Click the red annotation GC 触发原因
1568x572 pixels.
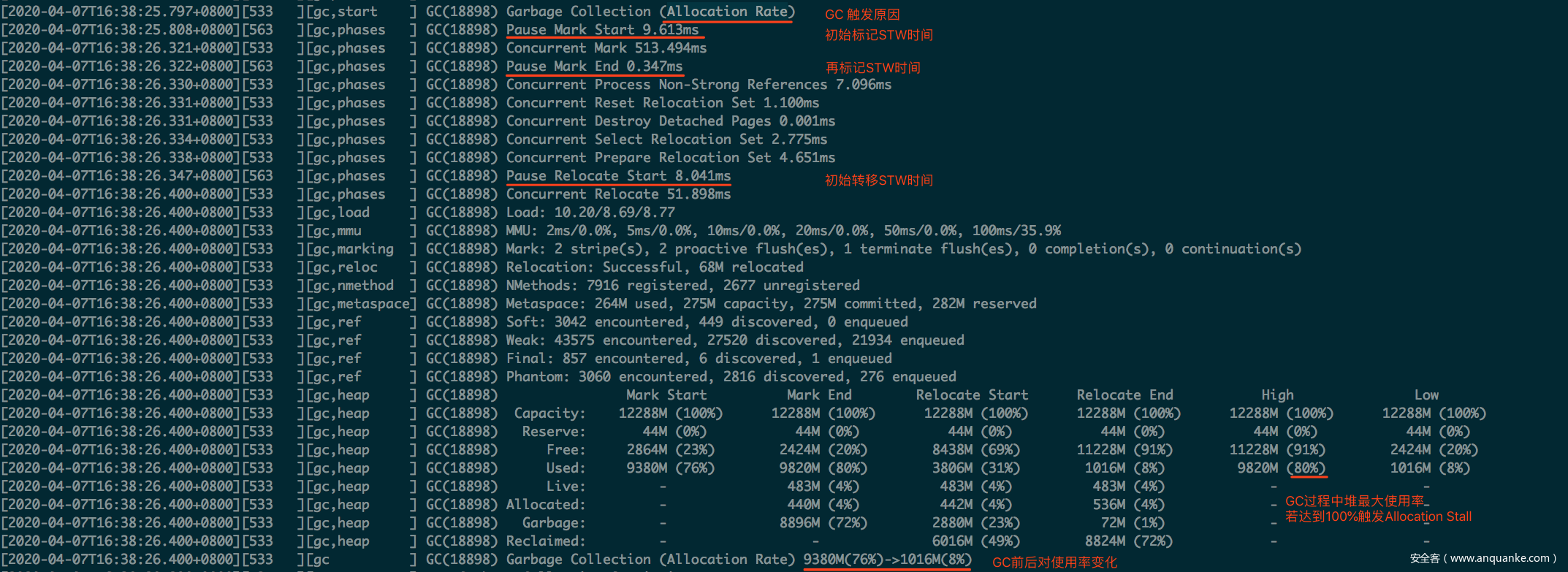click(862, 15)
